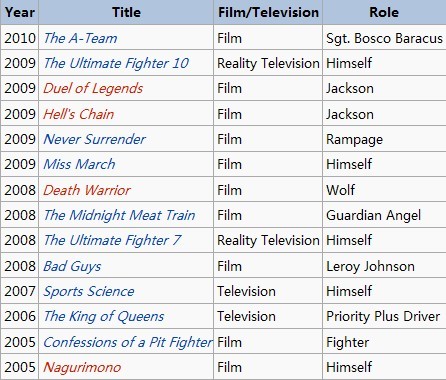This screenshot has height=380, width=446.
Task: Click the Role column header
Action: (384, 12)
